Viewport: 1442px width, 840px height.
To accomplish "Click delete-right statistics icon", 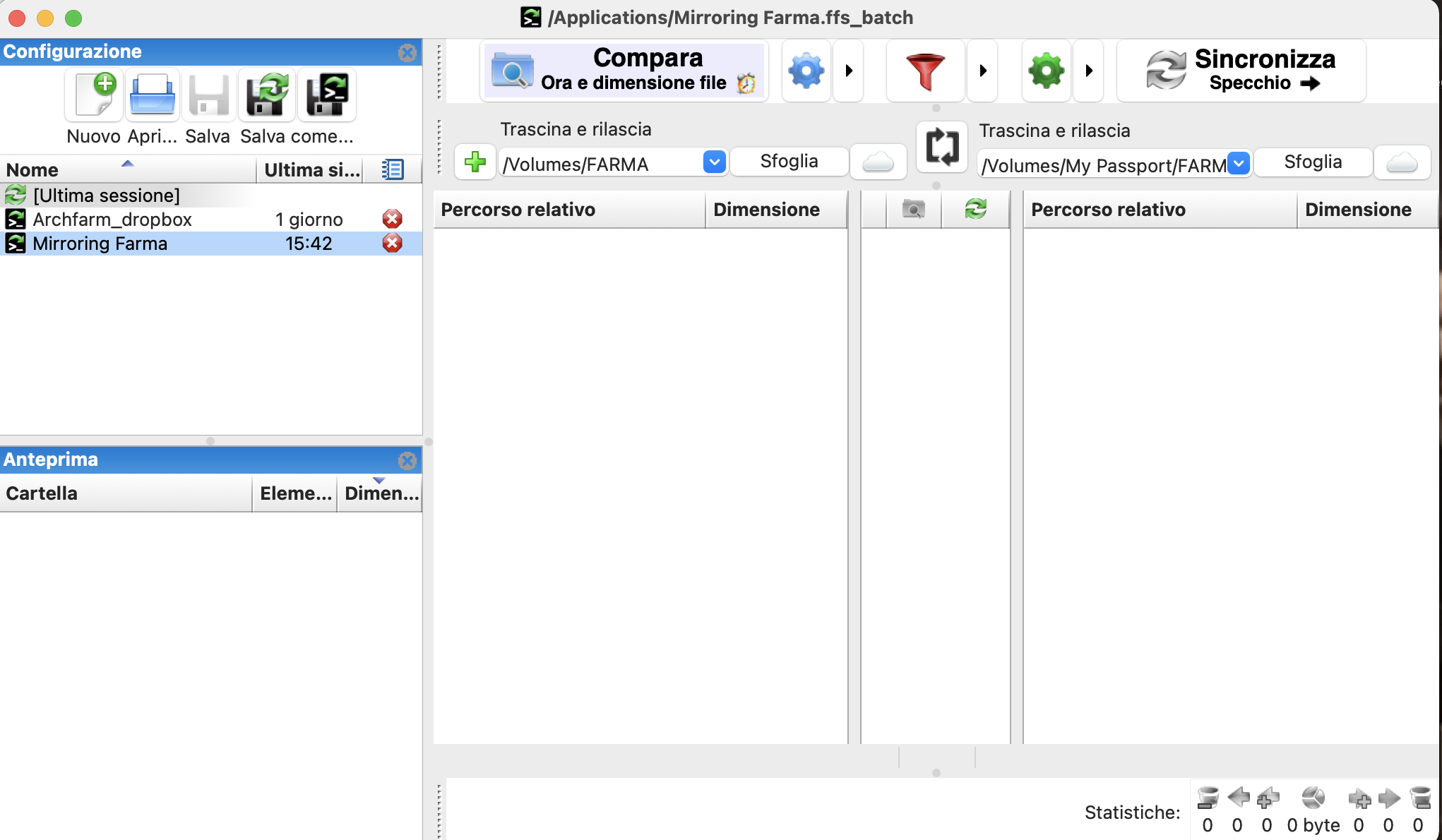I will 1420,798.
